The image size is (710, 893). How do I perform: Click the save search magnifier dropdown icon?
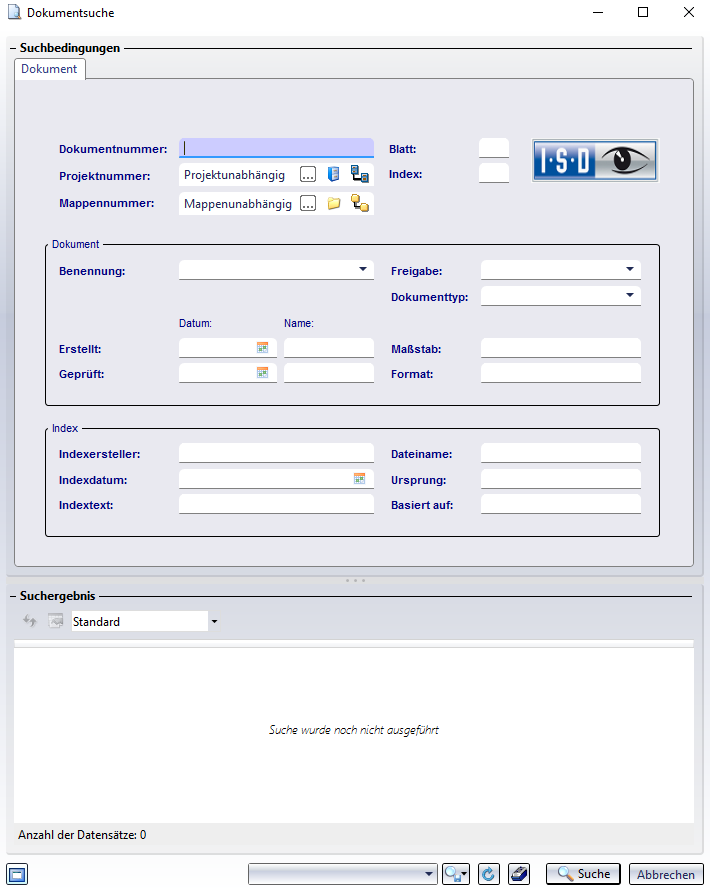tap(456, 874)
